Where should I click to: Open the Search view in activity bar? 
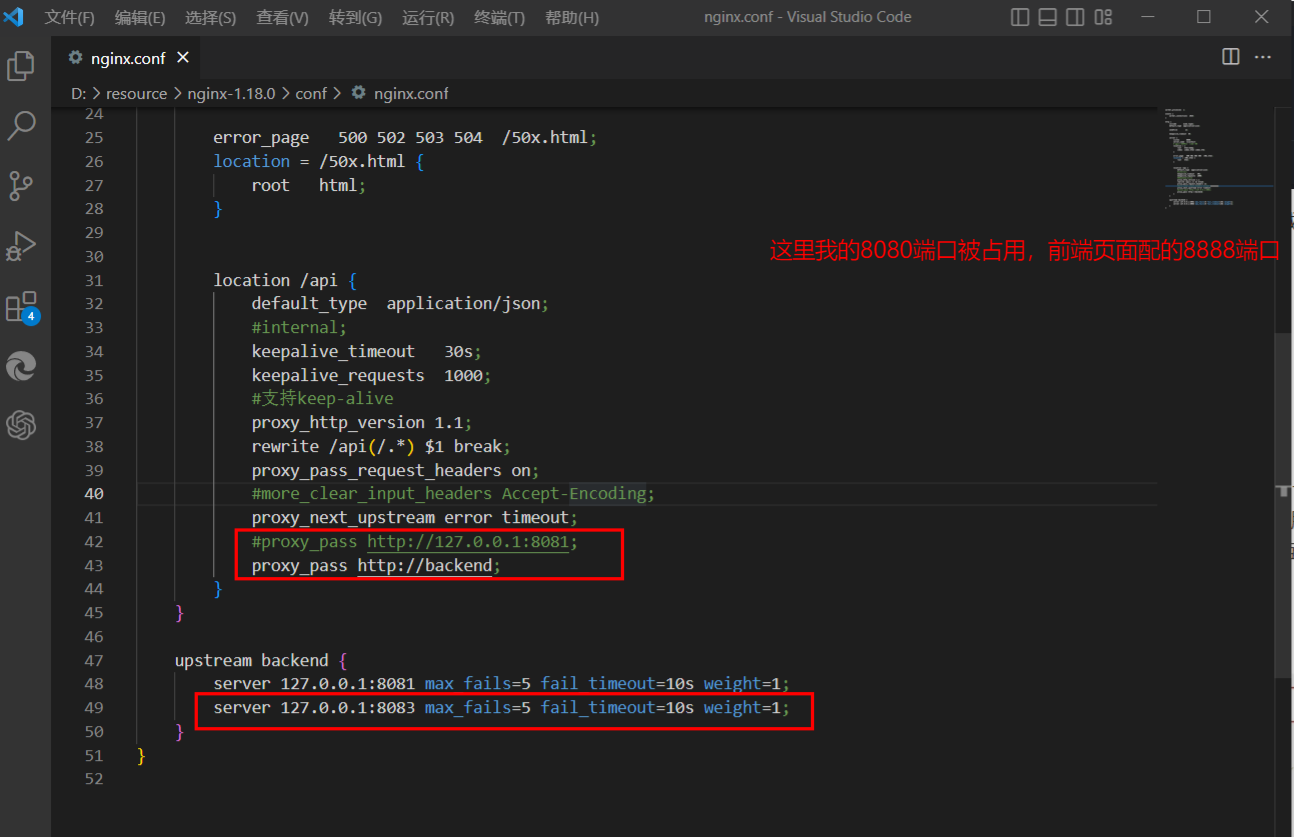[x=21, y=126]
